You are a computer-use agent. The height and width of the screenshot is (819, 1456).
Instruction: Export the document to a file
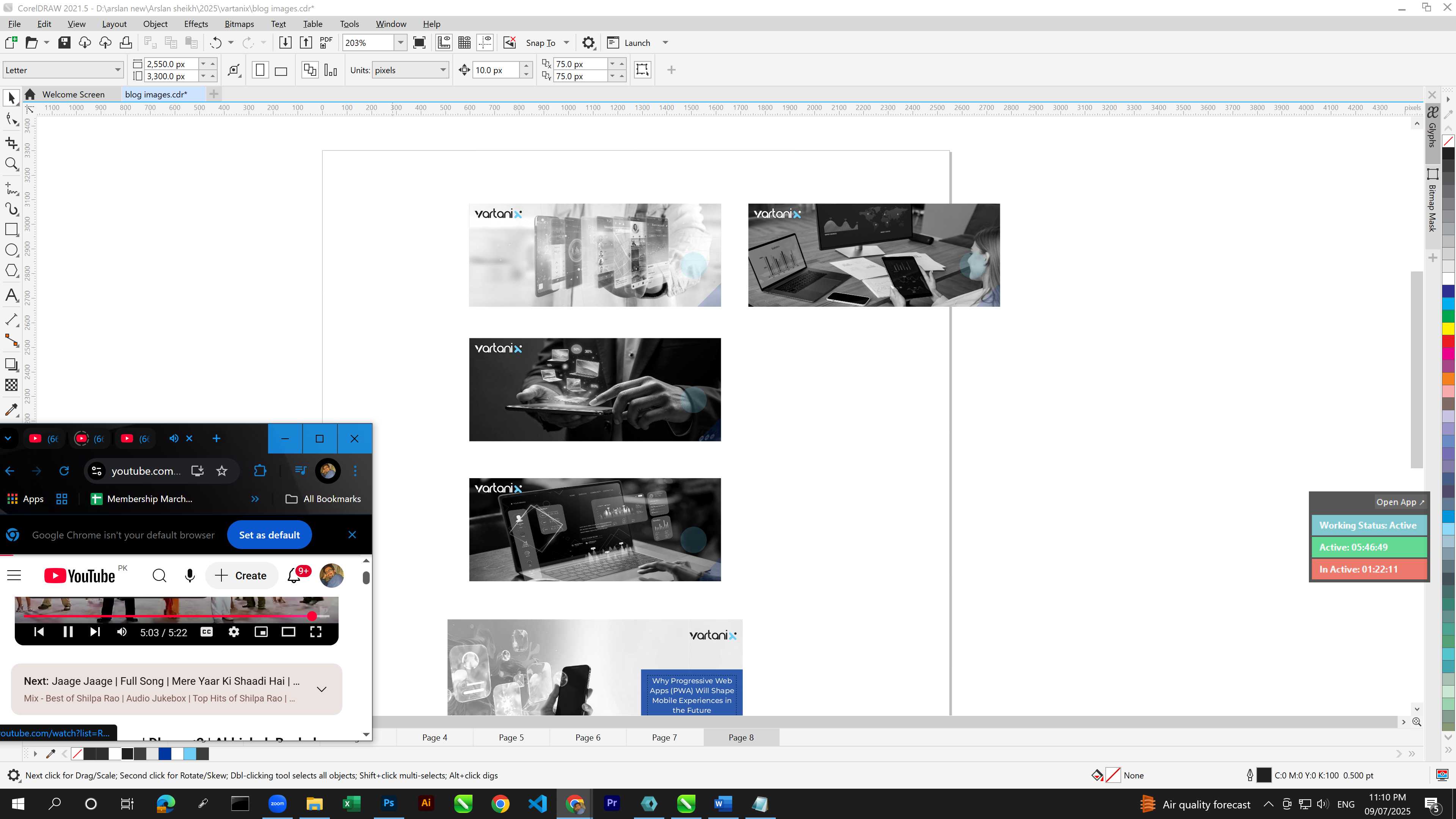coord(306,42)
